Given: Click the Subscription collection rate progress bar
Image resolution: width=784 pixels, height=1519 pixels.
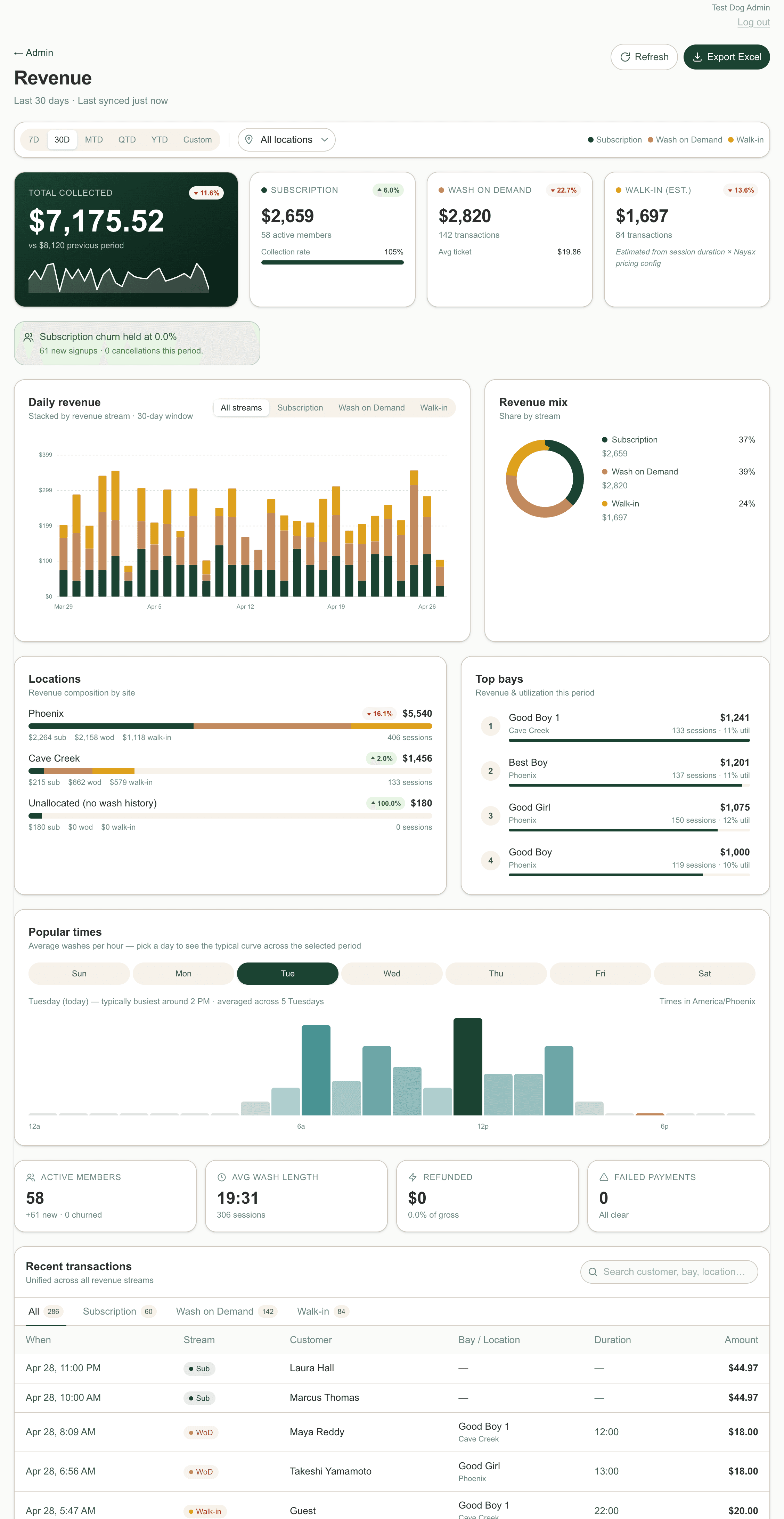Looking at the screenshot, I should 333,262.
